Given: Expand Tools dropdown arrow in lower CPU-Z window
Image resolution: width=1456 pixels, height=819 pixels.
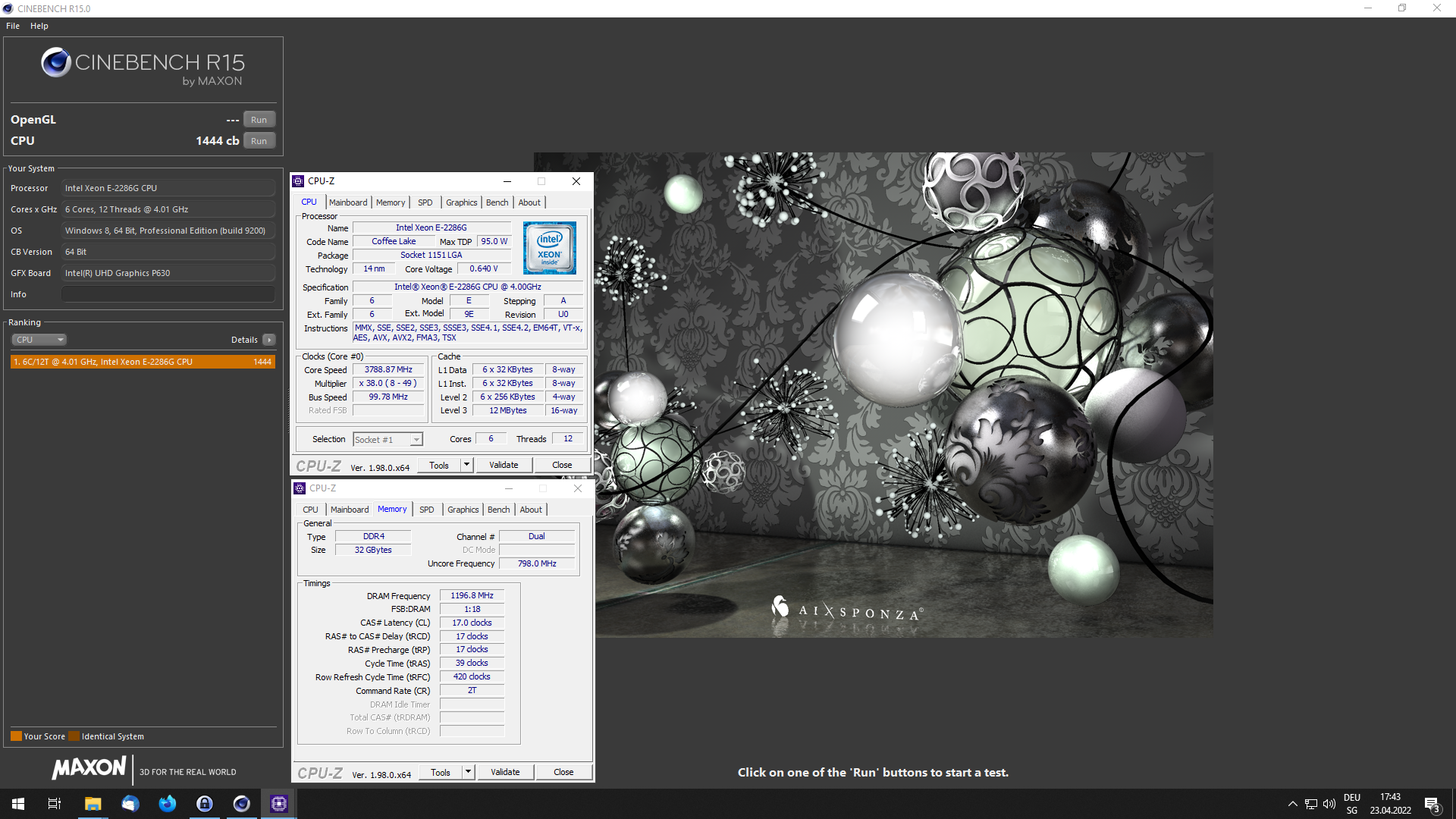Looking at the screenshot, I should [x=469, y=773].
